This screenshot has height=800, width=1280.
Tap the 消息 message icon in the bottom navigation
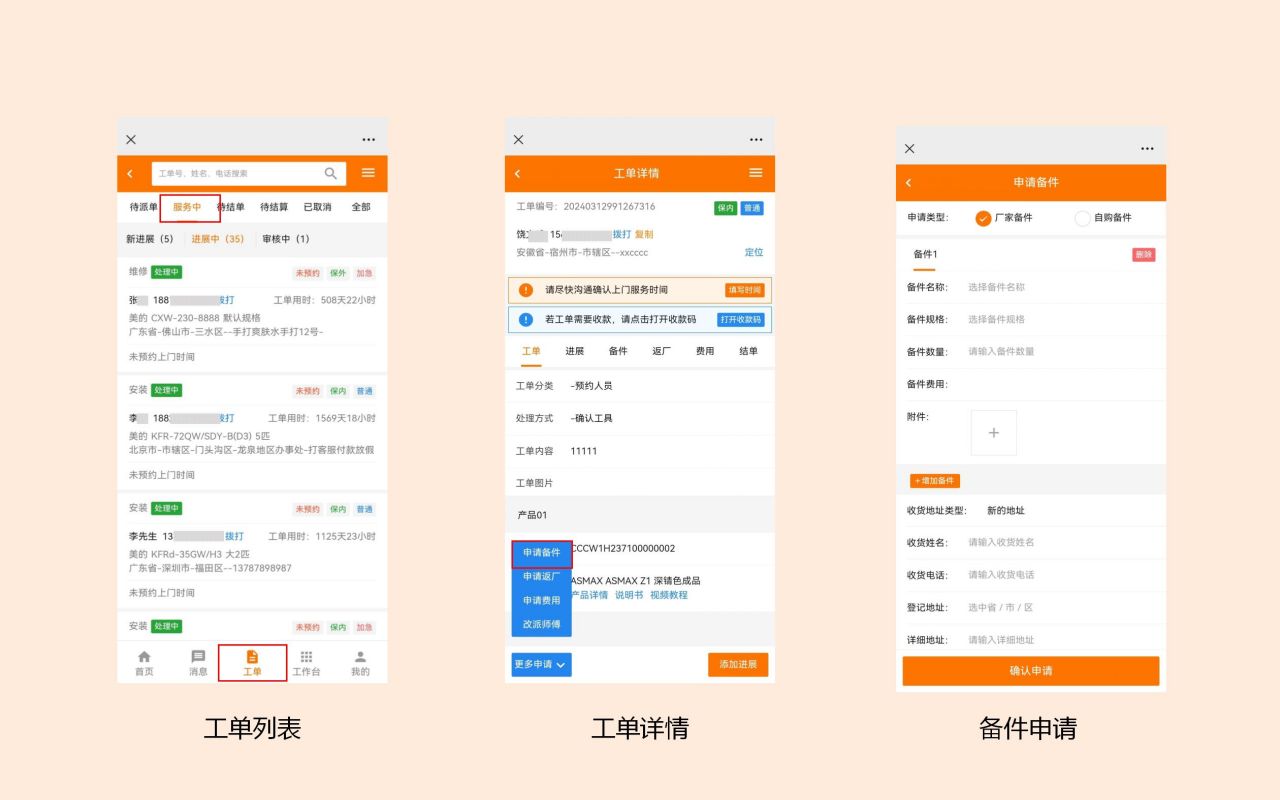198,657
